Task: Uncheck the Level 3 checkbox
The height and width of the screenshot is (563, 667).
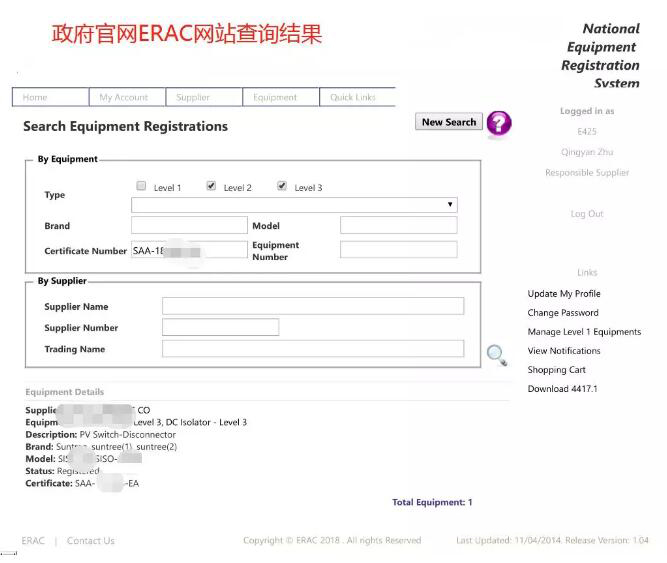Action: coord(282,186)
